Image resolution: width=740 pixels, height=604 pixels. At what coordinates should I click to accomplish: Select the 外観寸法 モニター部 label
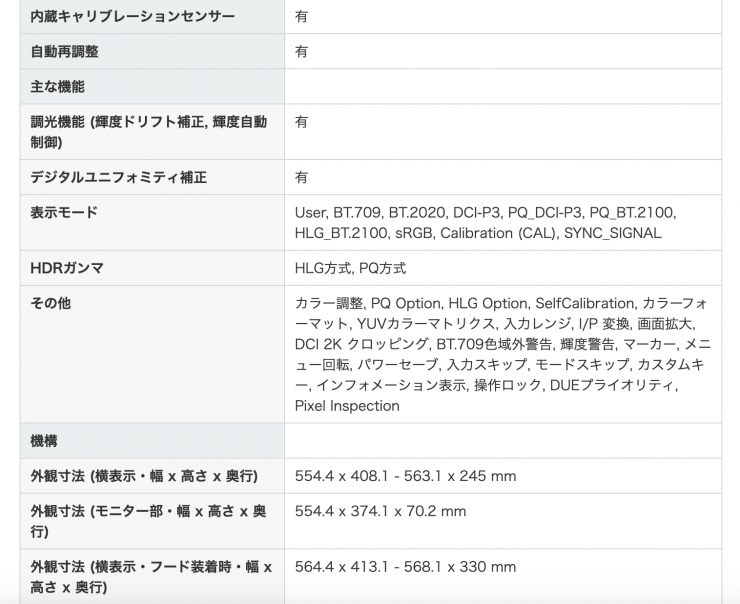tap(149, 520)
